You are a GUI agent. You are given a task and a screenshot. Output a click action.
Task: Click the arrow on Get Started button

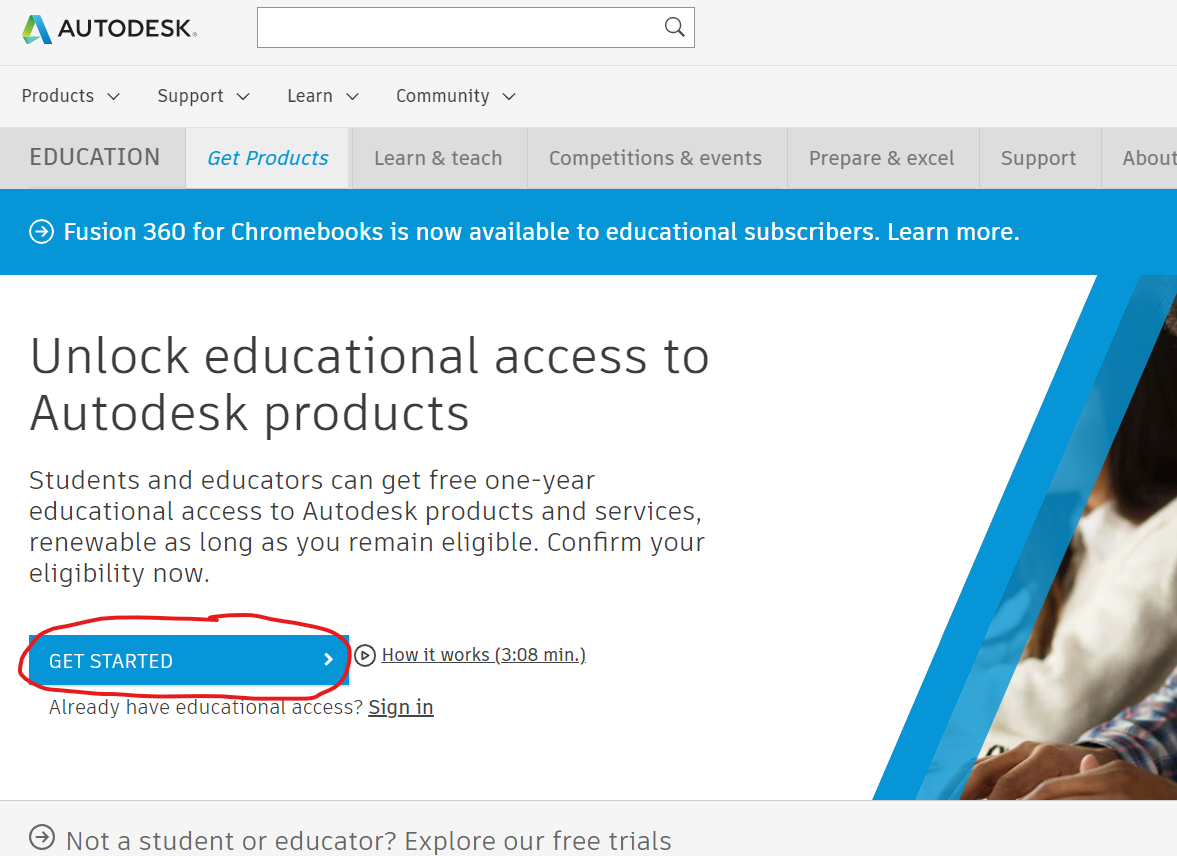tap(328, 660)
